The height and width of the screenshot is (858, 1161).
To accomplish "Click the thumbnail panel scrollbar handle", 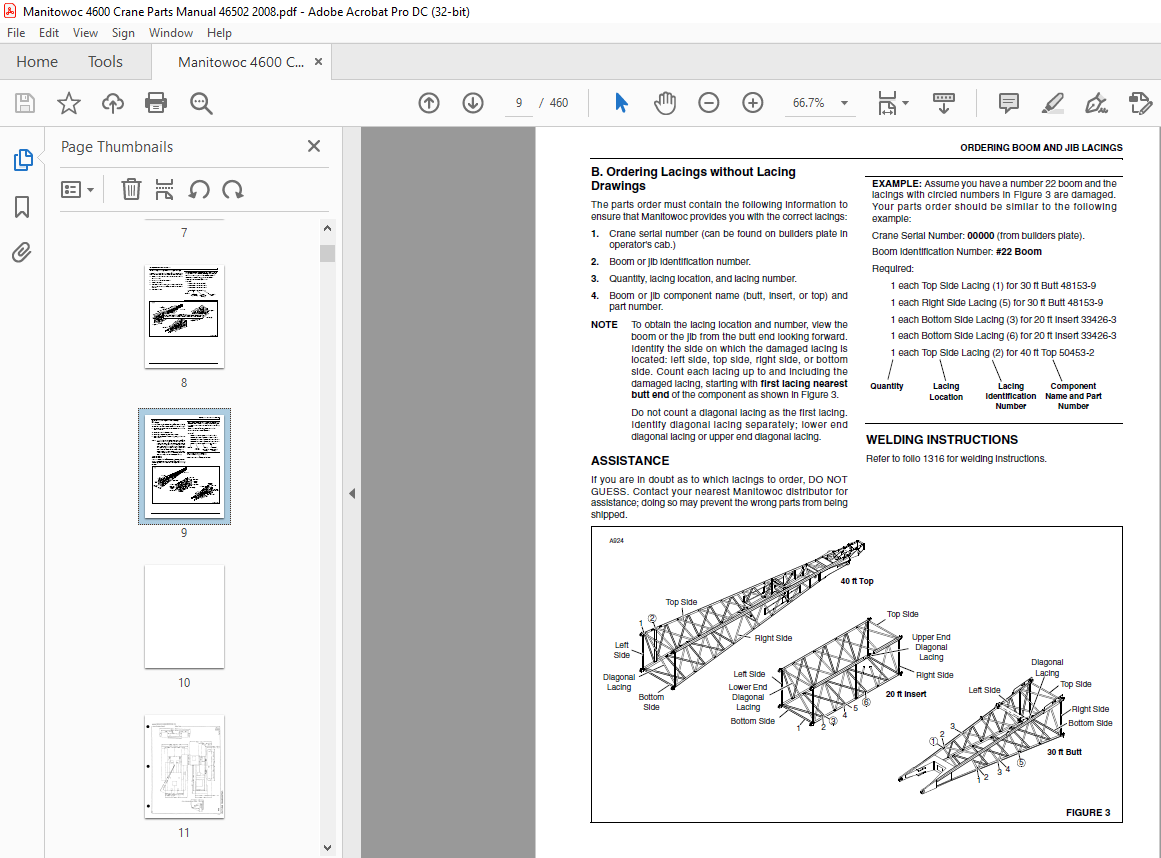I will tap(327, 253).
